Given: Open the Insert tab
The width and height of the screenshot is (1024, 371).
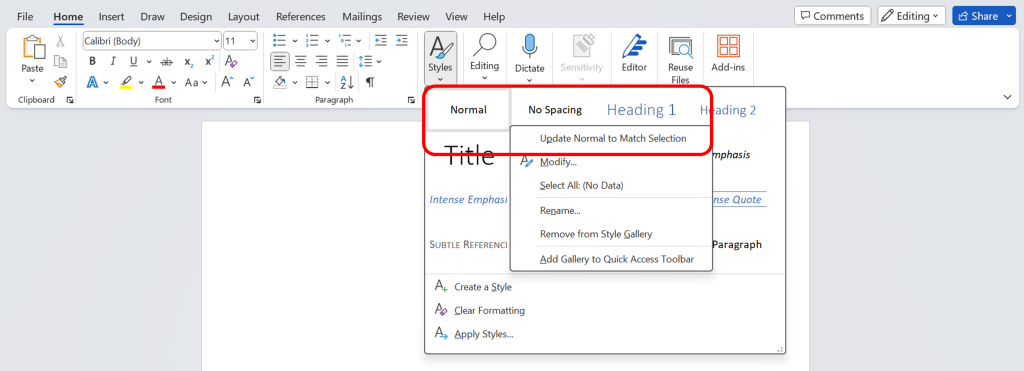Looking at the screenshot, I should pos(112,16).
